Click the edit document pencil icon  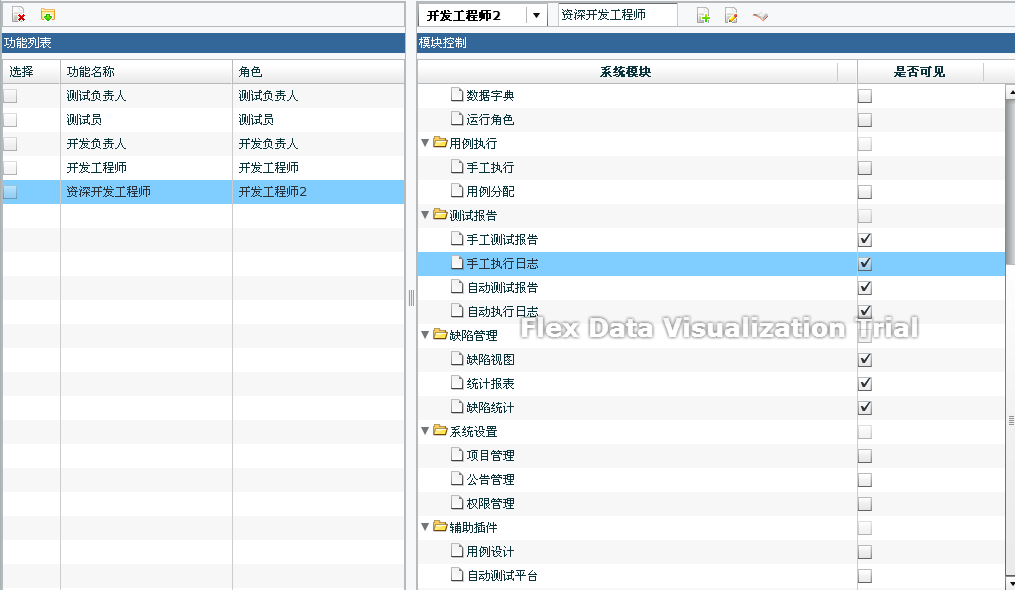[731, 15]
